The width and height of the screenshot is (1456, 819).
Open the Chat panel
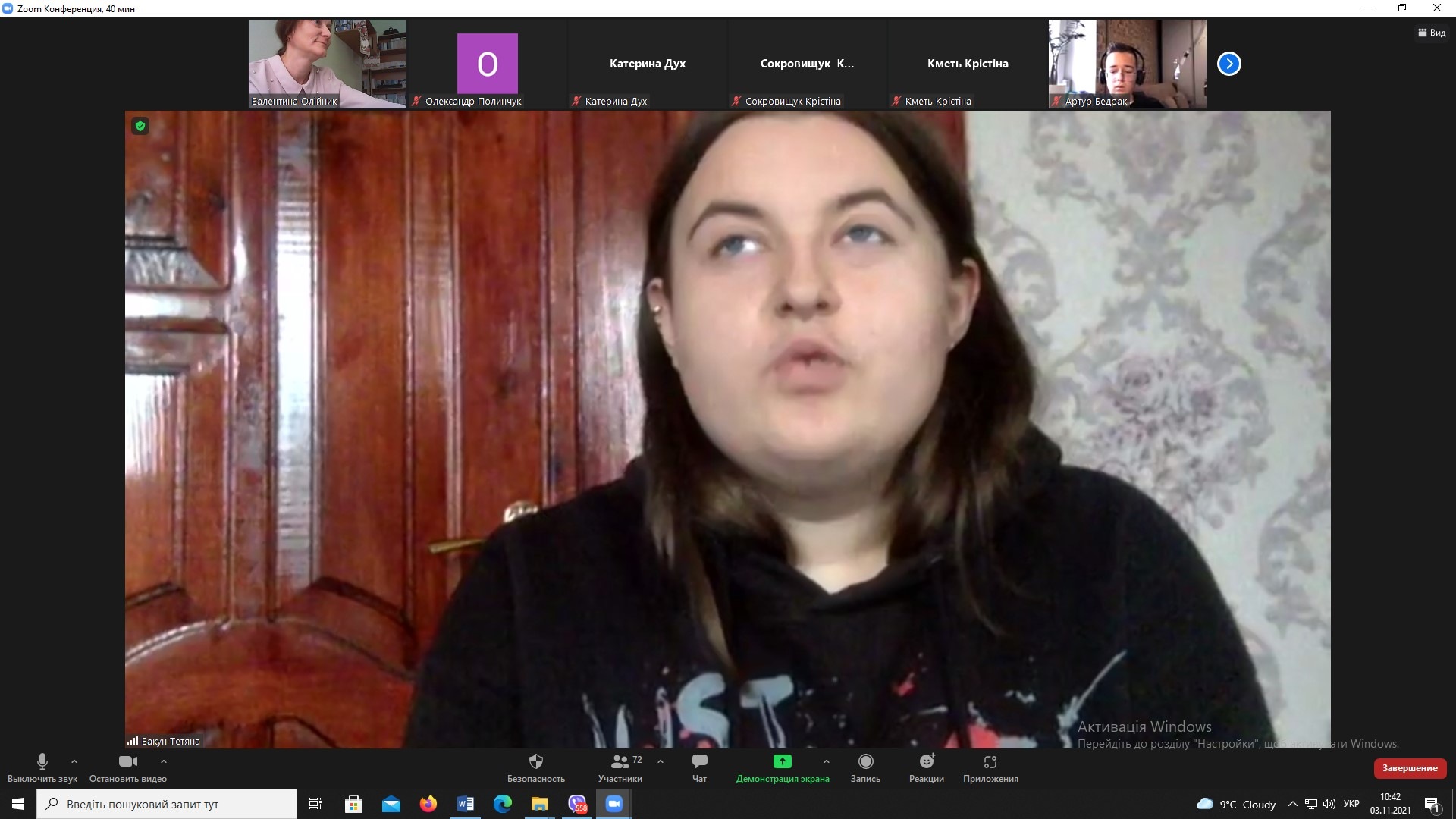(x=699, y=762)
